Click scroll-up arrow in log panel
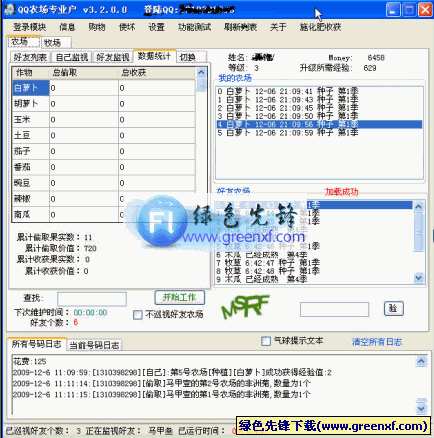The width and height of the screenshot is (434, 438). point(421,361)
